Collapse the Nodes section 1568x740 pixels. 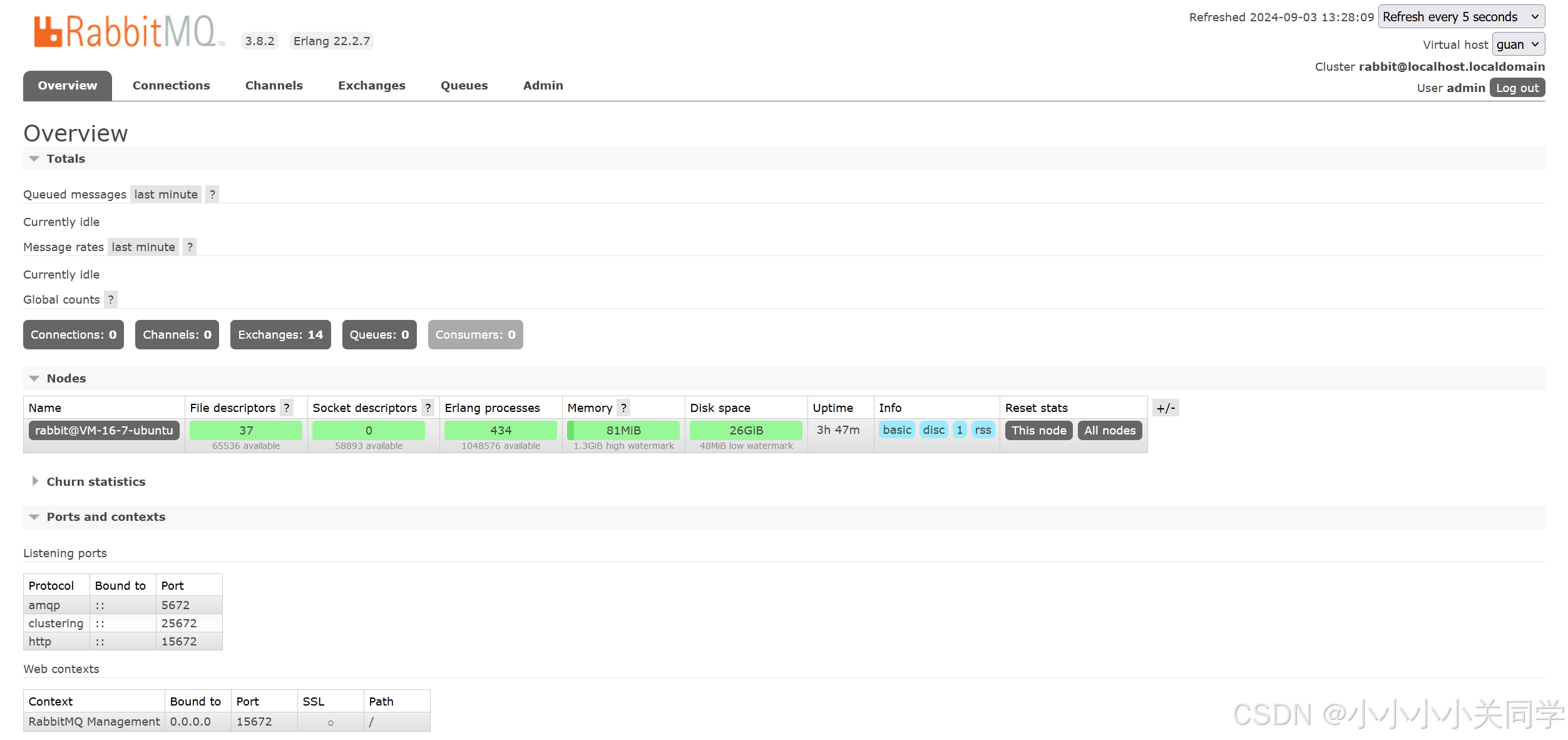pyautogui.click(x=58, y=379)
